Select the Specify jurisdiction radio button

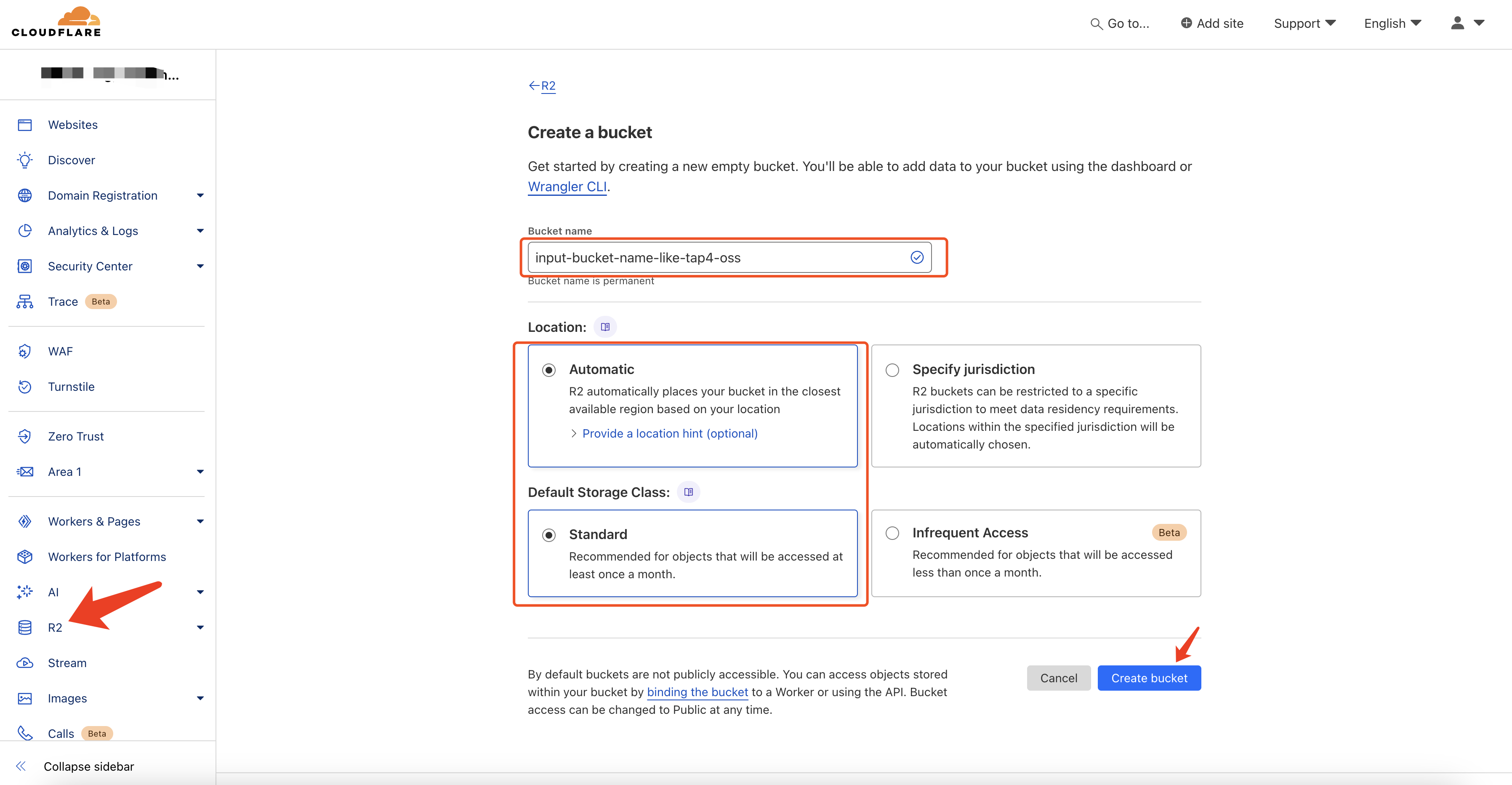click(x=892, y=370)
